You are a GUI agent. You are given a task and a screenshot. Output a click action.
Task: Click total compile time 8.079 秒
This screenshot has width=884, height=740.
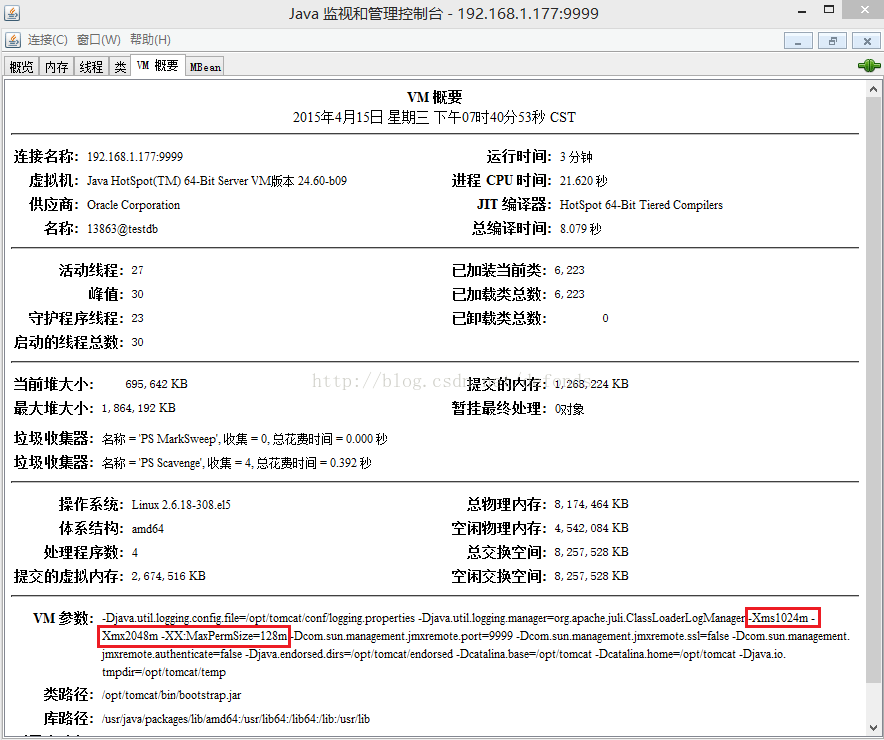[581, 229]
